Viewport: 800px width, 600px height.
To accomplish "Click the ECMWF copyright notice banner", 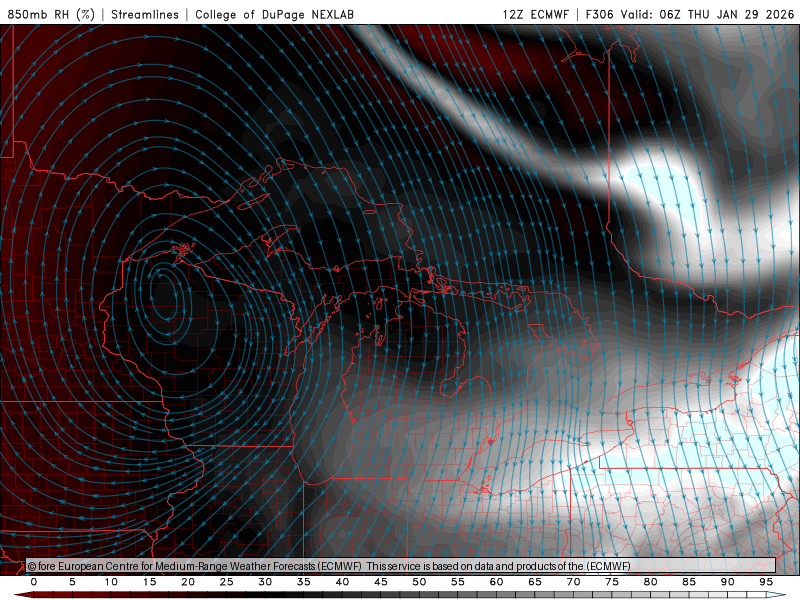I will tap(401, 565).
